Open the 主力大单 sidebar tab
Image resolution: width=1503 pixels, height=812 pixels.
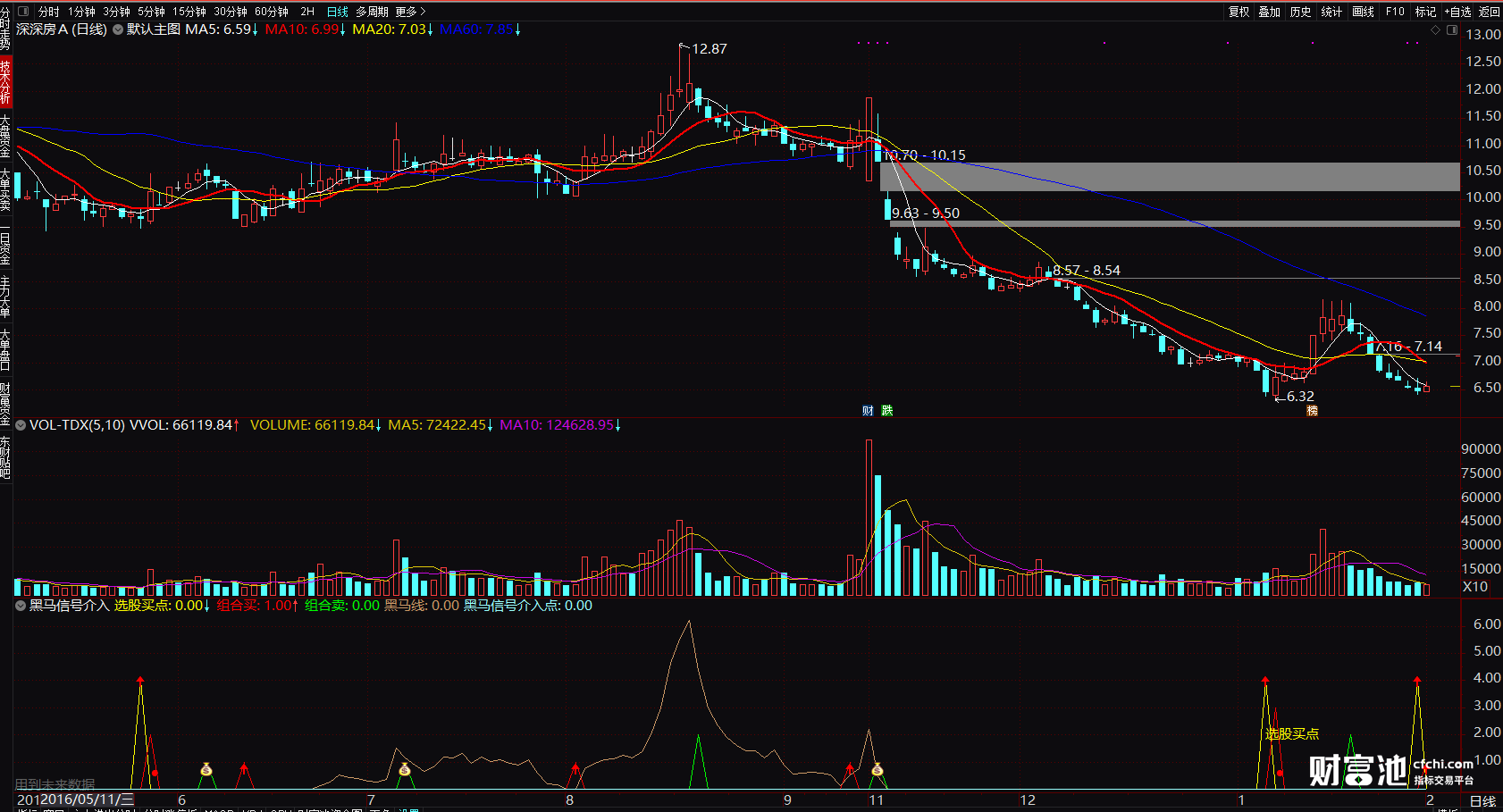click(x=5, y=297)
